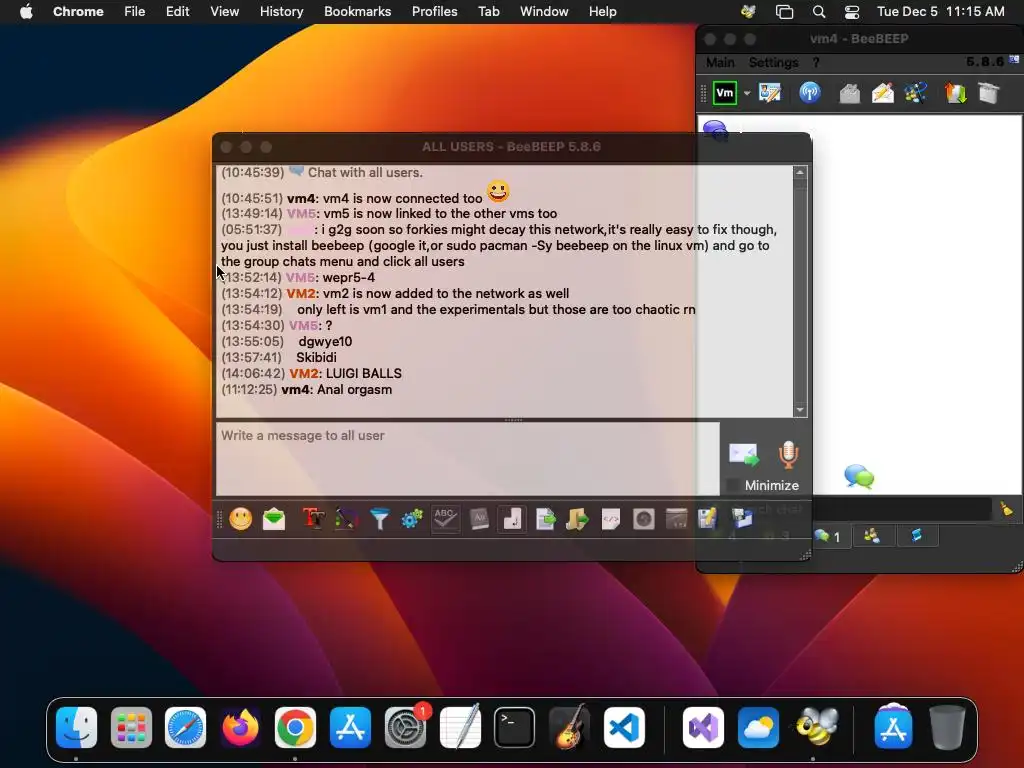Toggle the ABC spell checking button
The height and width of the screenshot is (768, 1024).
click(445, 519)
